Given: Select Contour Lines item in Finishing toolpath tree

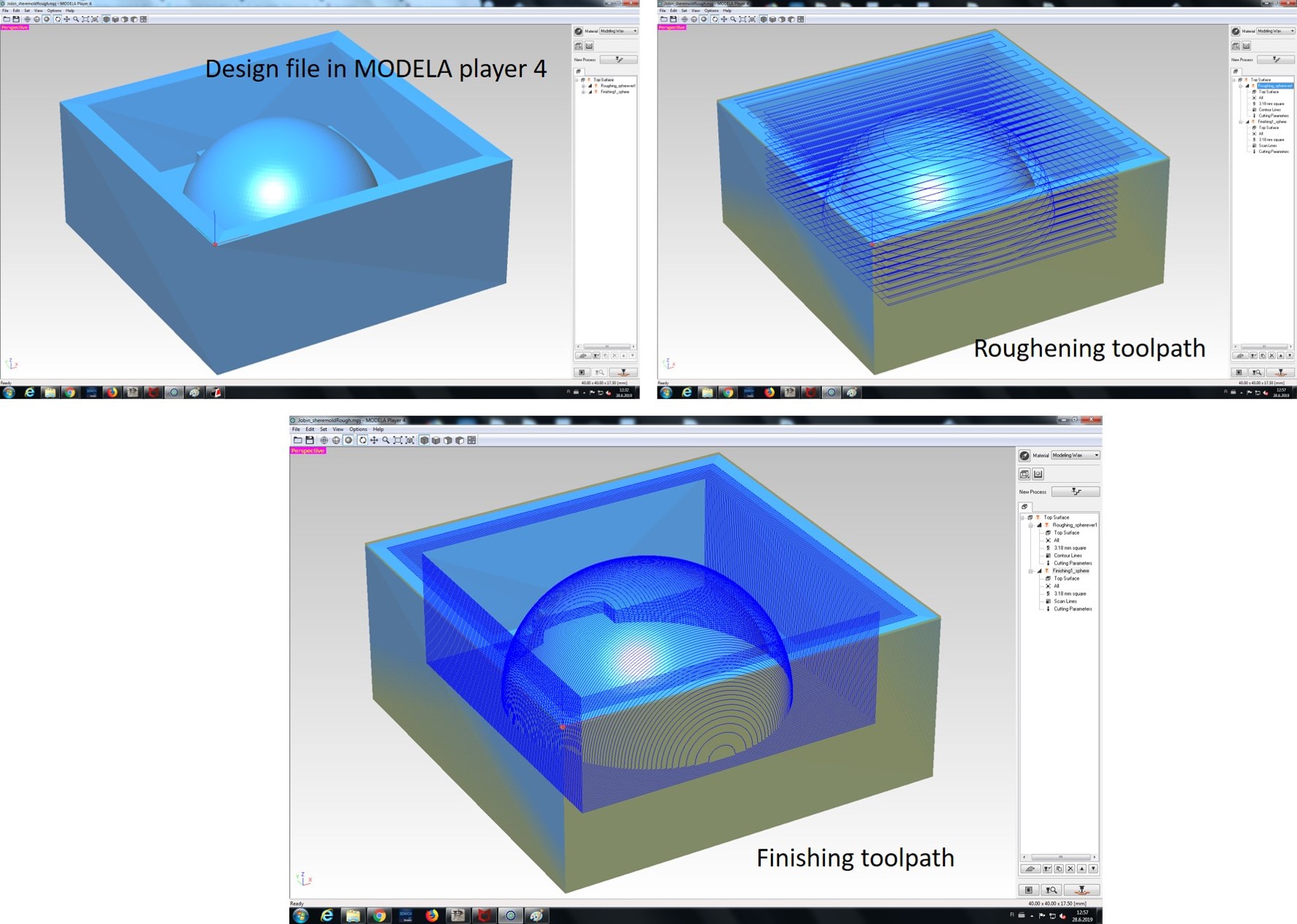Looking at the screenshot, I should [1068, 556].
